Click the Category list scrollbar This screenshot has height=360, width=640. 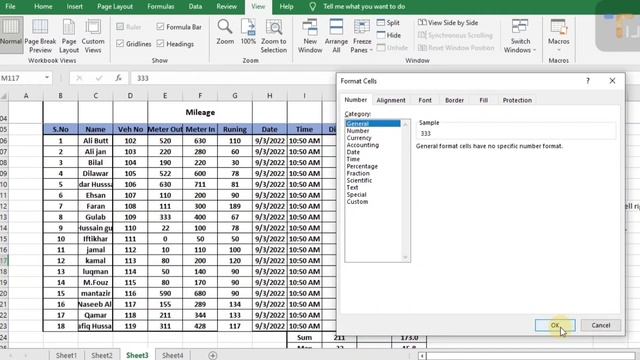pyautogui.click(x=405, y=191)
